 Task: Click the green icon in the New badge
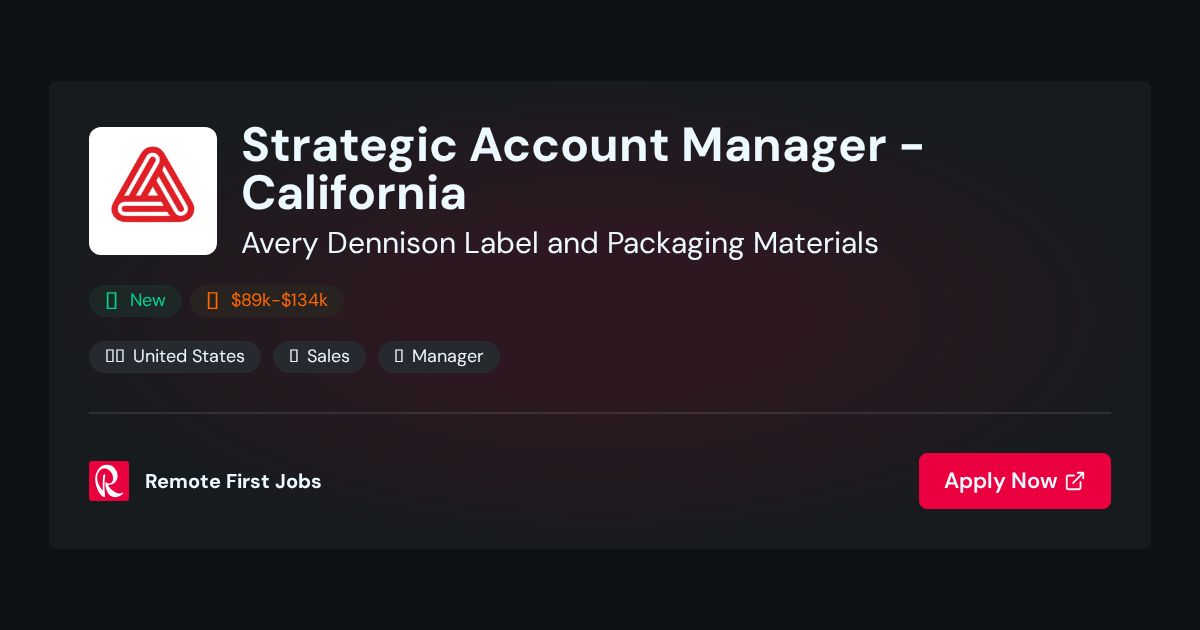112,300
